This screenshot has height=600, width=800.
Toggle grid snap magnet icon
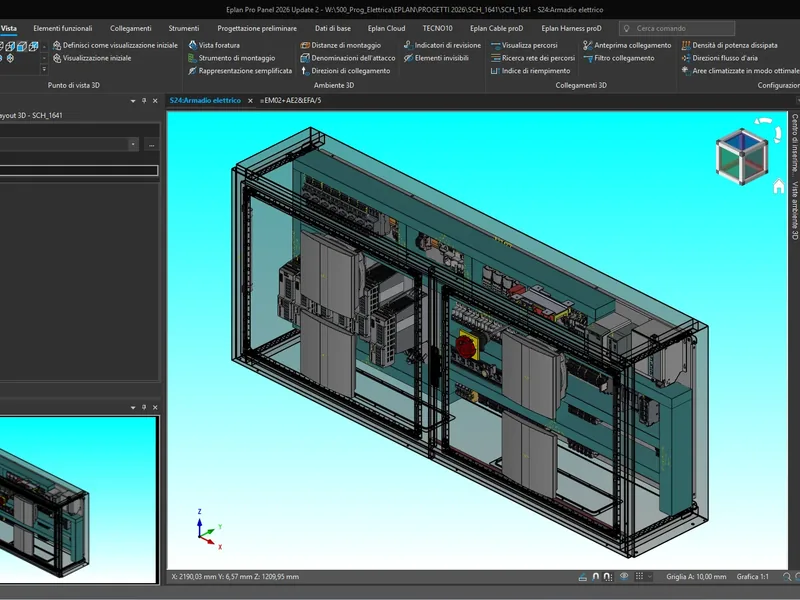point(608,577)
